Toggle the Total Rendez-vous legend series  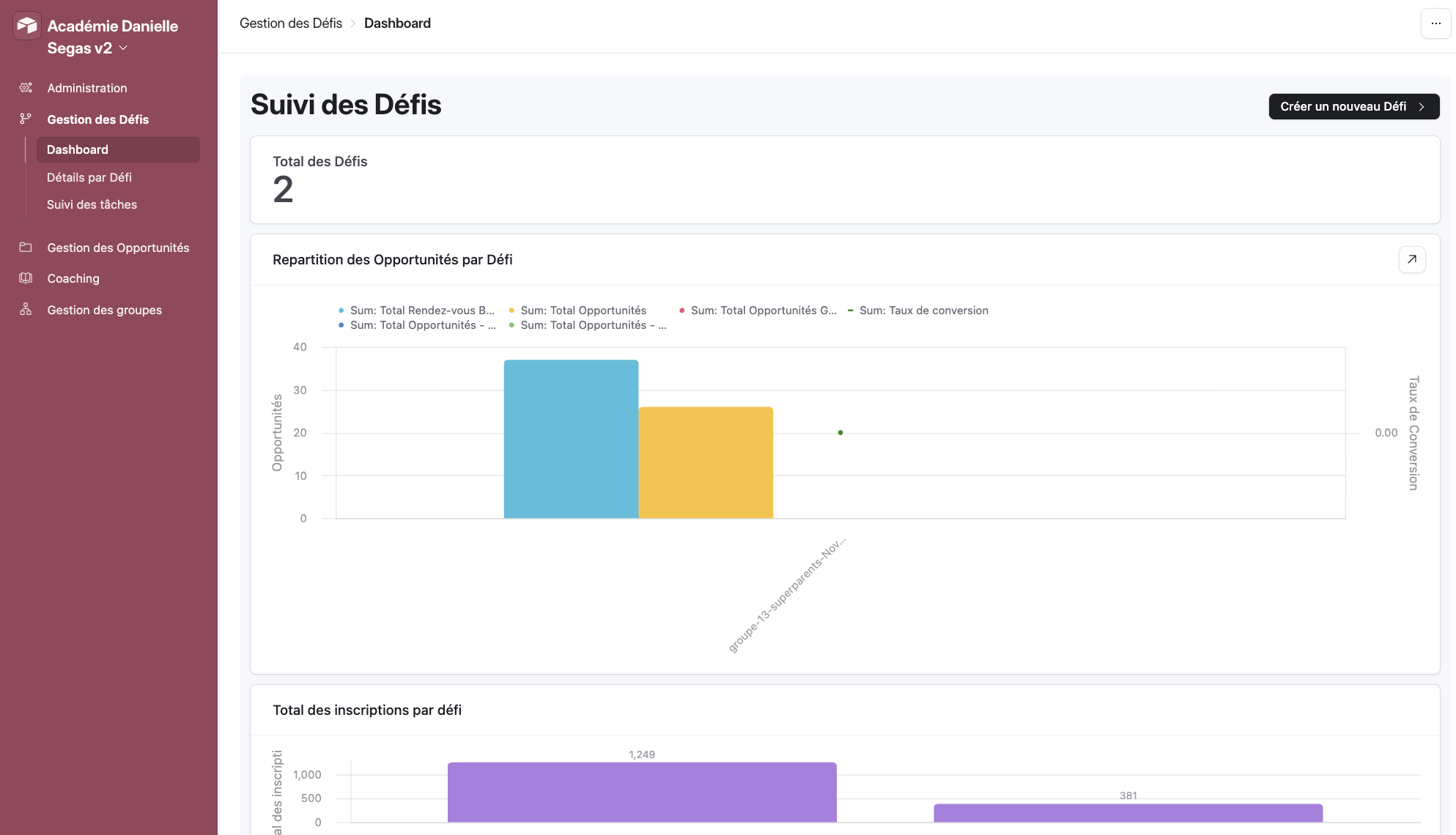click(x=421, y=310)
